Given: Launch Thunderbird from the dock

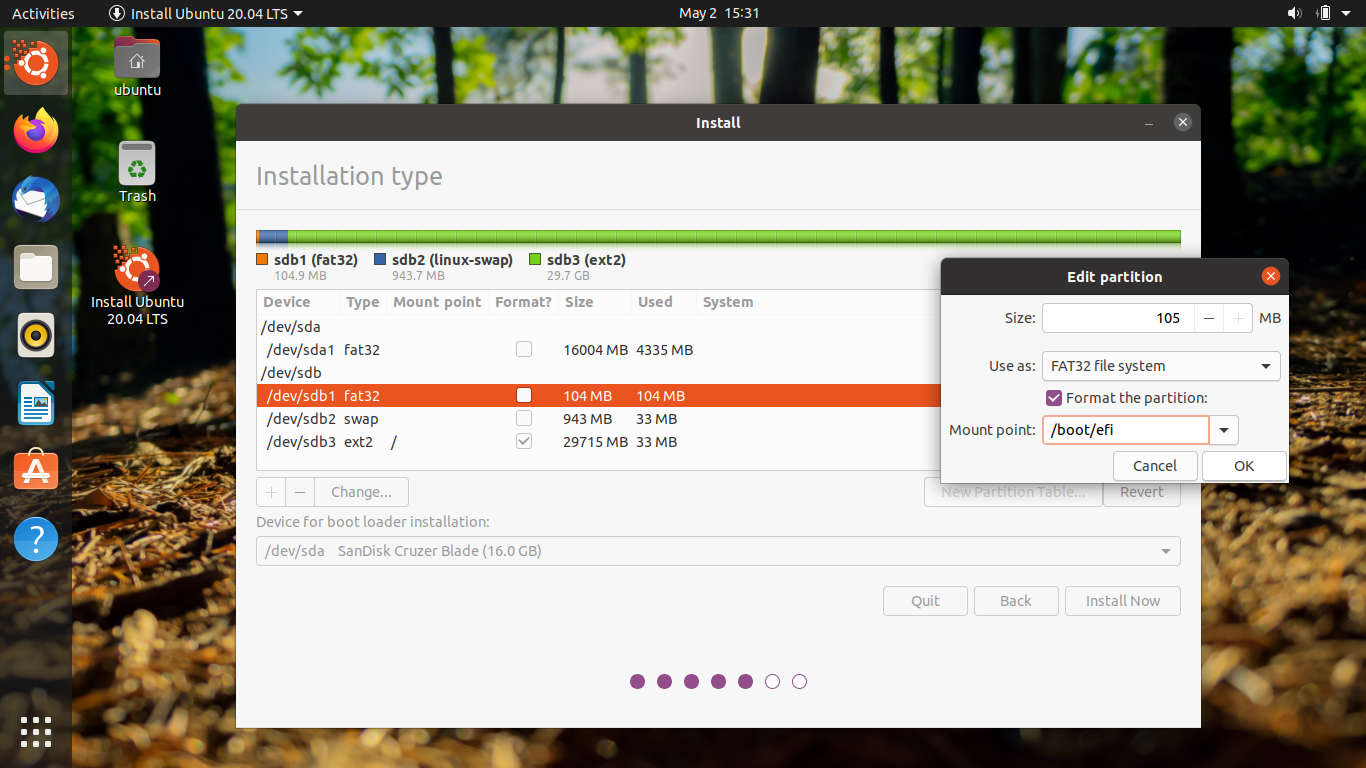Looking at the screenshot, I should coord(36,199).
